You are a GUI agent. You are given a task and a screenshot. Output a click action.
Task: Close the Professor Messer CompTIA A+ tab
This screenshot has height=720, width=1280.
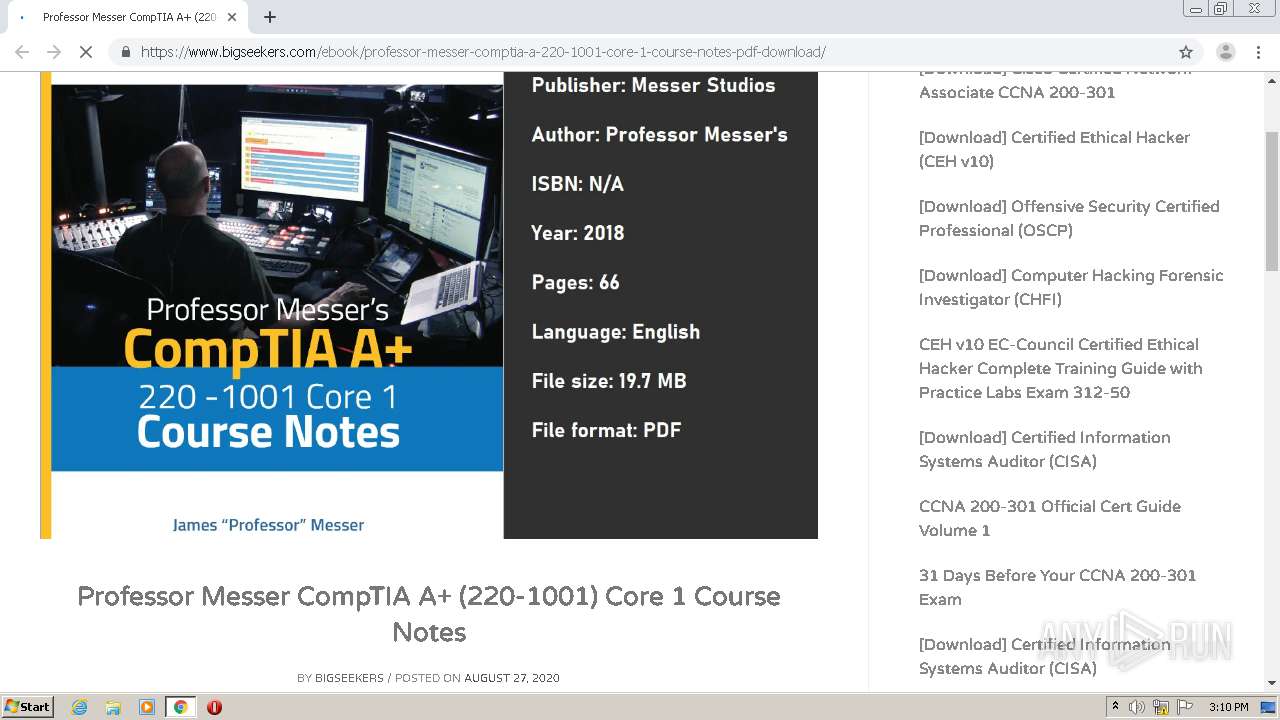[x=232, y=17]
